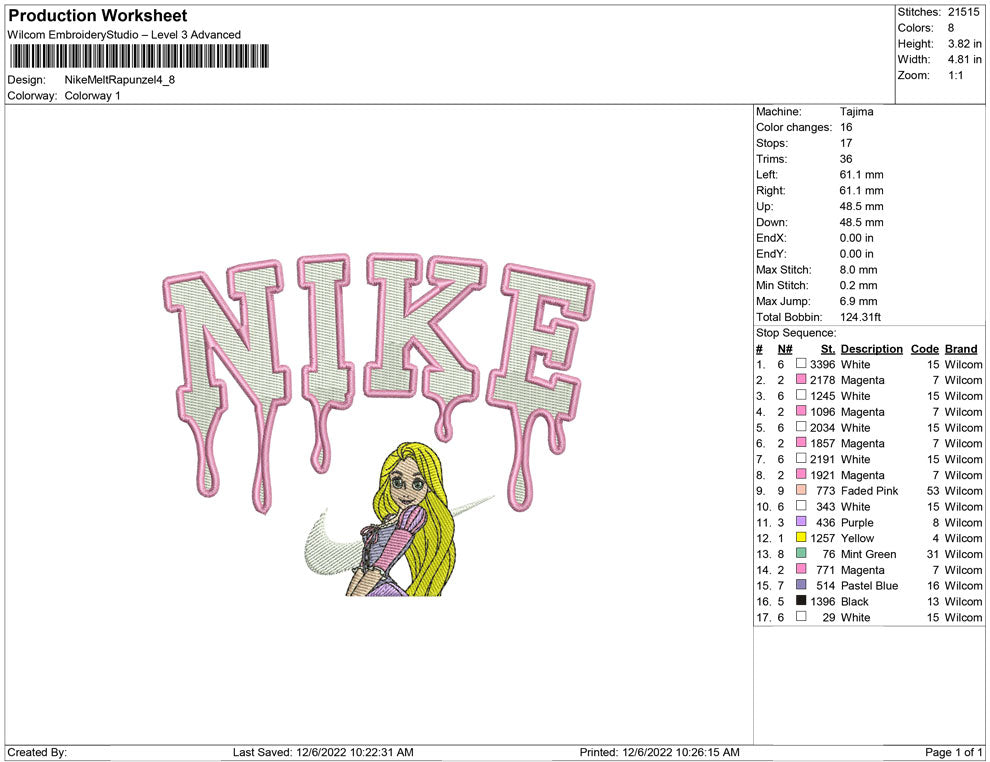This screenshot has width=990, height=762.
Task: Click the Rapunzel figure in the design preview
Action: tap(400, 519)
